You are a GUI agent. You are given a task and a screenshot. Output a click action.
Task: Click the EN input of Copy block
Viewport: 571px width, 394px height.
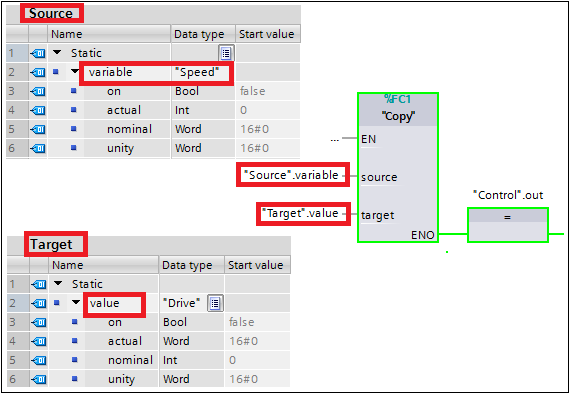coord(369,139)
